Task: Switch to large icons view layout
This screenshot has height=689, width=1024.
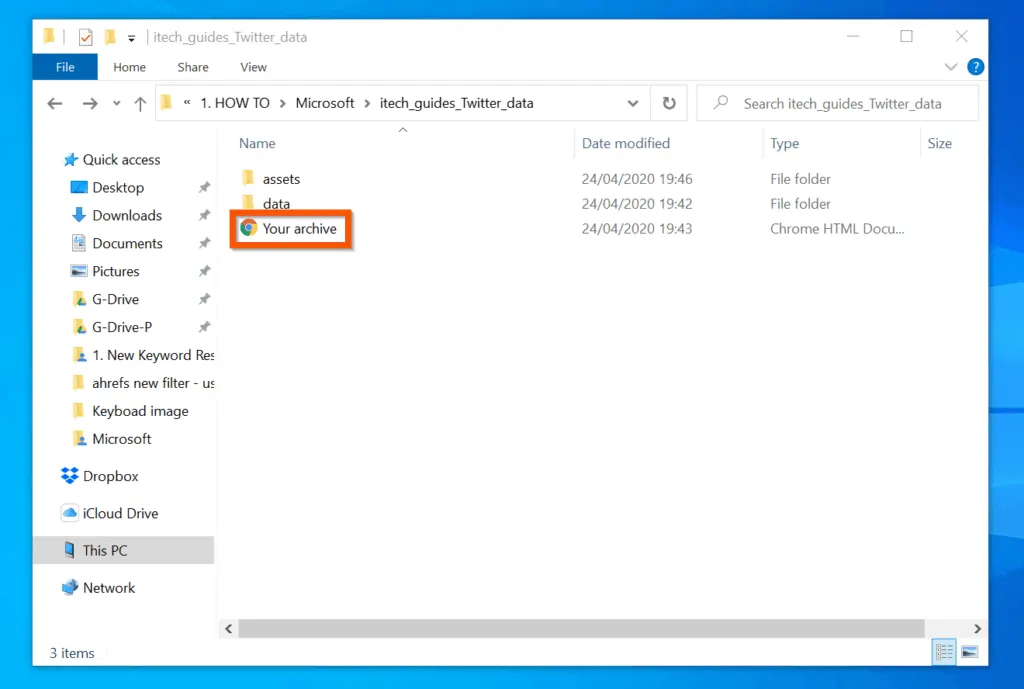Action: pyautogui.click(x=969, y=652)
